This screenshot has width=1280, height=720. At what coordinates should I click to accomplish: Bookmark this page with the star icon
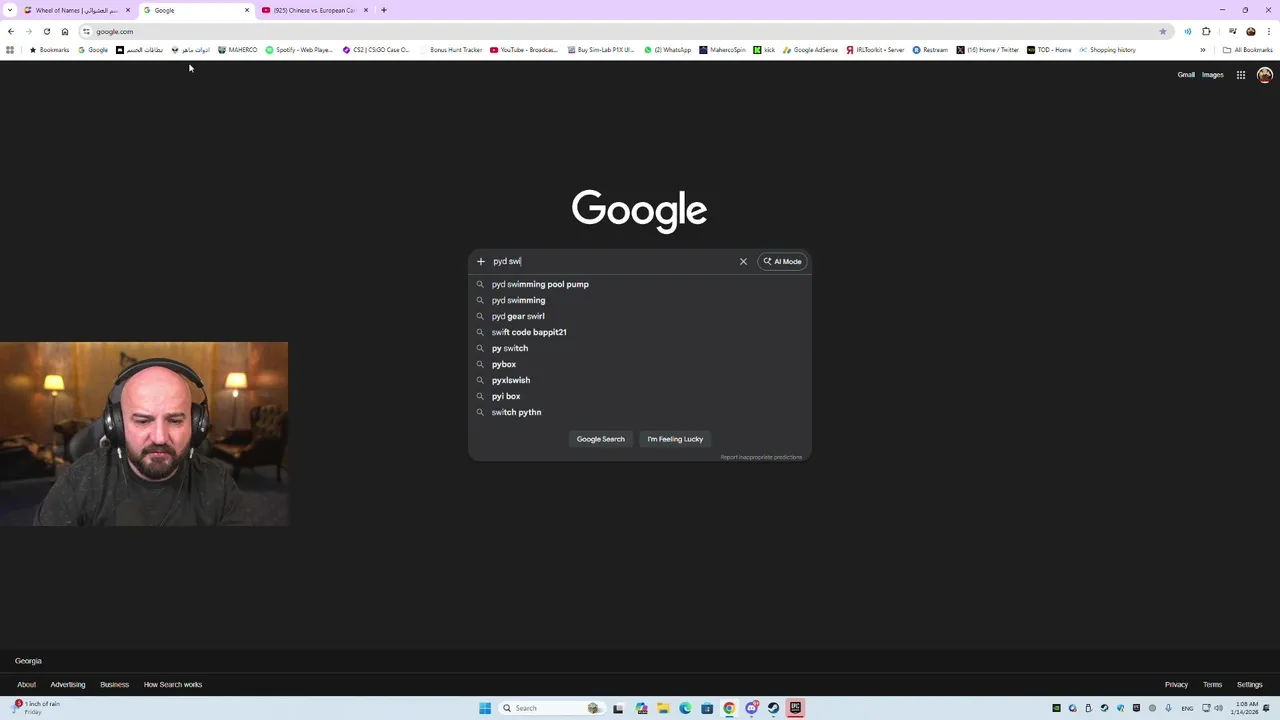click(1163, 31)
